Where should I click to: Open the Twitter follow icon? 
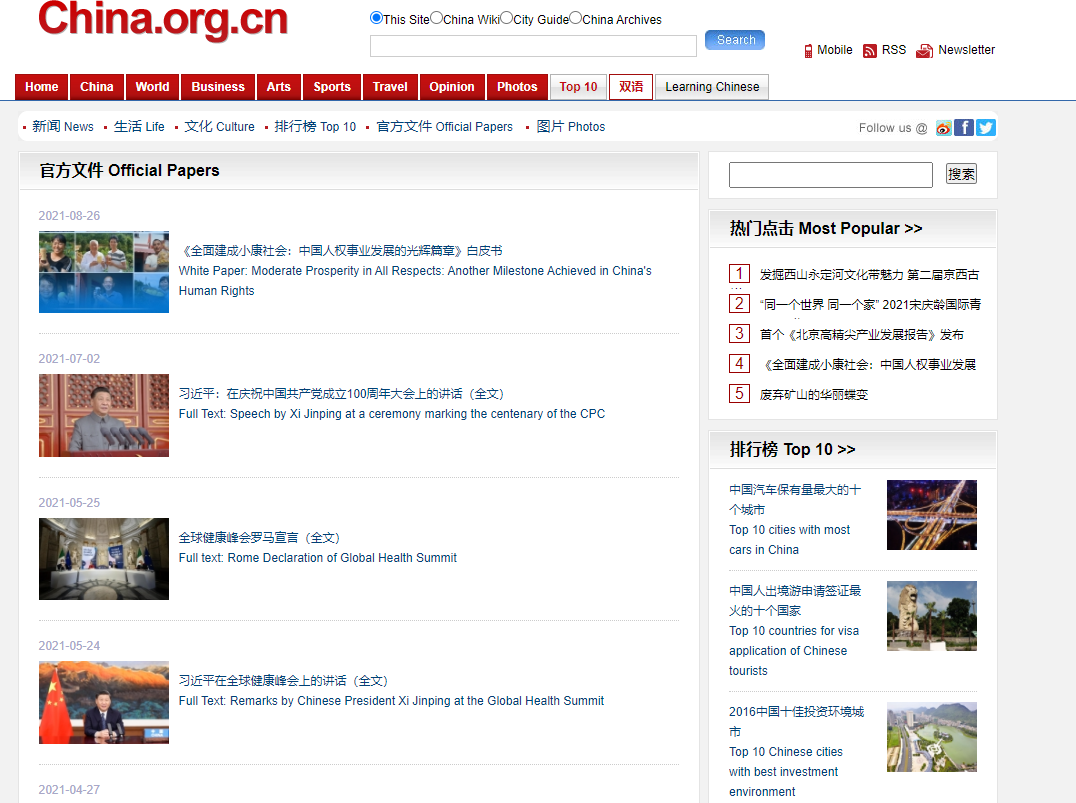click(986, 128)
